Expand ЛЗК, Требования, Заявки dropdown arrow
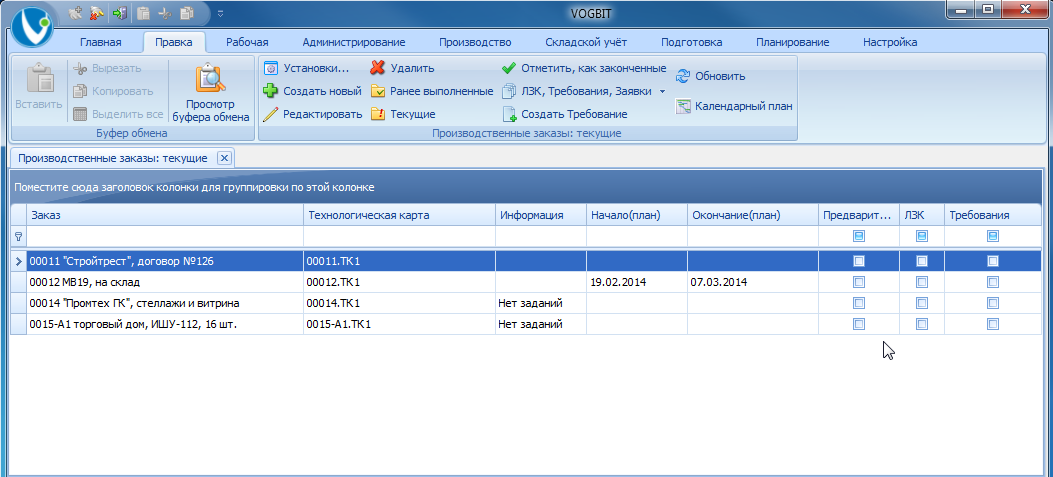1053x477 pixels. tap(661, 91)
